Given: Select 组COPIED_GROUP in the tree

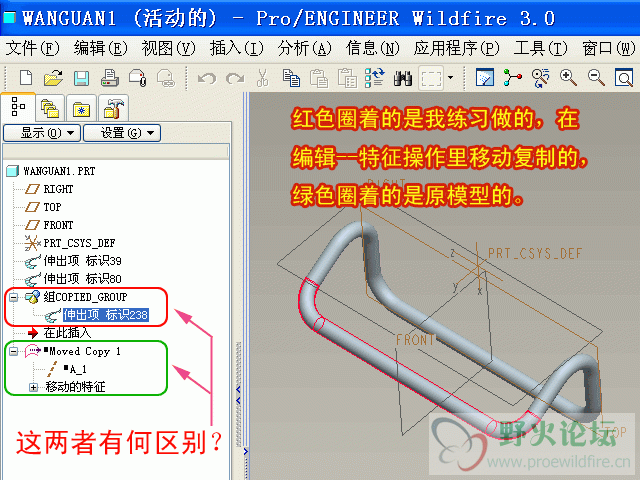Looking at the screenshot, I should click(85, 297).
